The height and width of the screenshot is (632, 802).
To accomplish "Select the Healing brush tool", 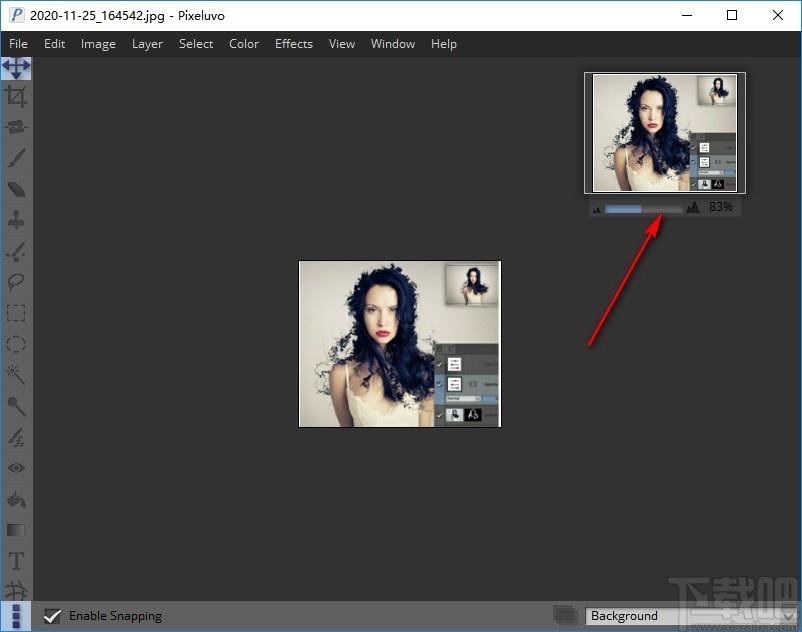I will pyautogui.click(x=16, y=252).
